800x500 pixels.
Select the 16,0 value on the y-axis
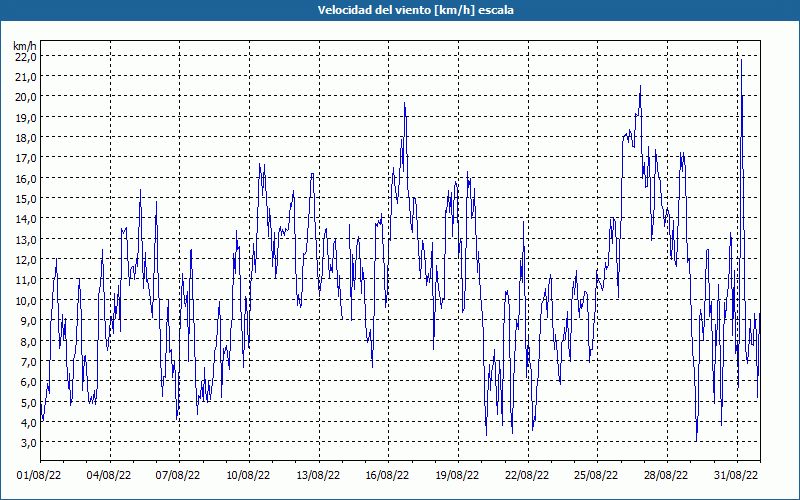(x=26, y=179)
